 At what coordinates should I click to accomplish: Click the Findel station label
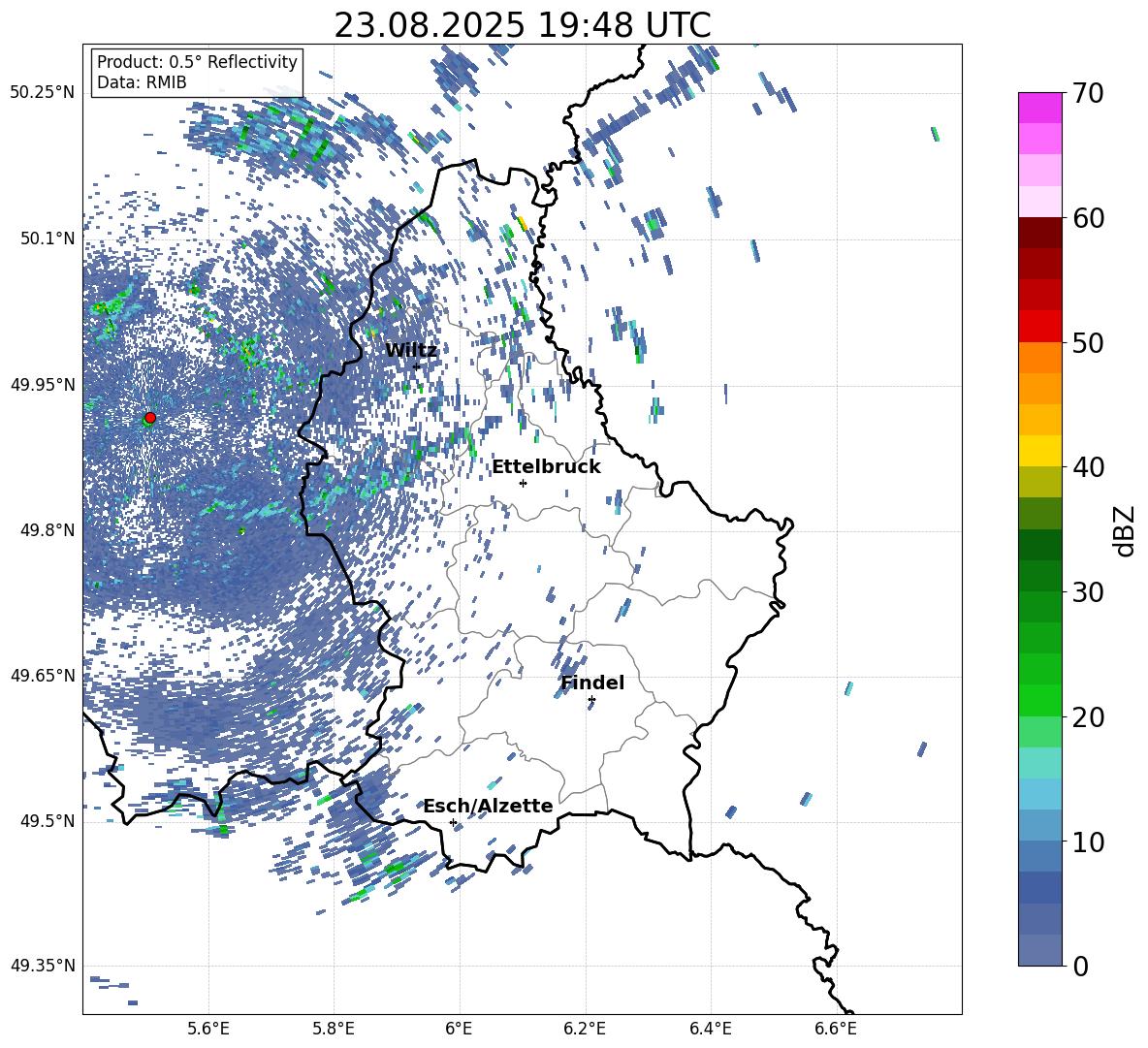[592, 683]
